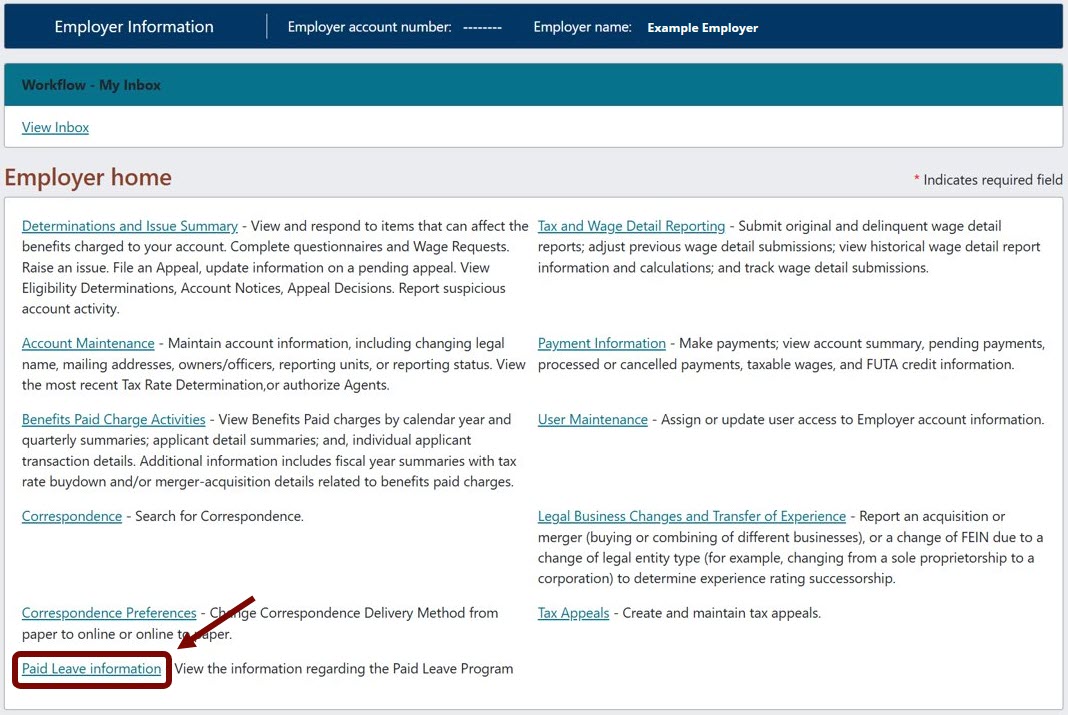The height and width of the screenshot is (715, 1068).
Task: Open the View Inbox link
Action: [55, 127]
